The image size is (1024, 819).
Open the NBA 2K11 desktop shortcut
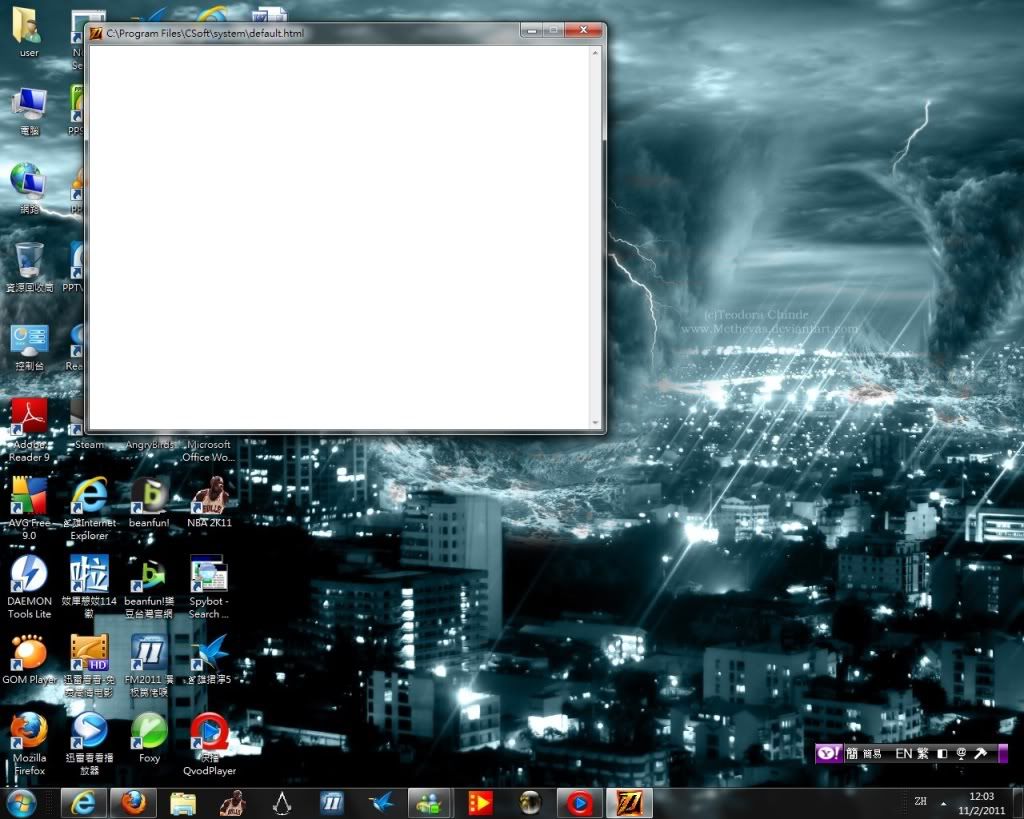[x=209, y=498]
